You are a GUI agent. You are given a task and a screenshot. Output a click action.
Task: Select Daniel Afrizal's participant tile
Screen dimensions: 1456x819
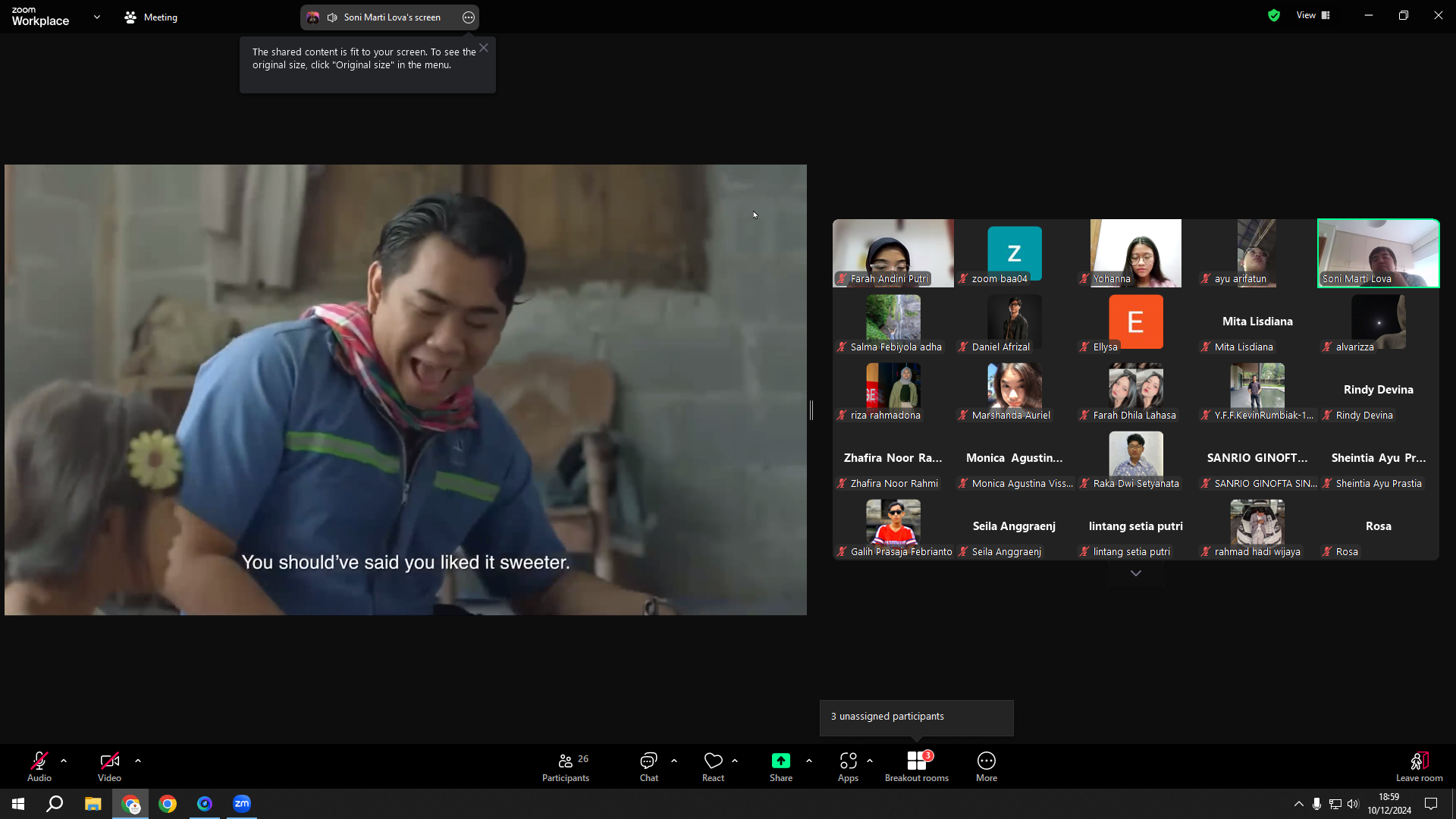(1015, 322)
